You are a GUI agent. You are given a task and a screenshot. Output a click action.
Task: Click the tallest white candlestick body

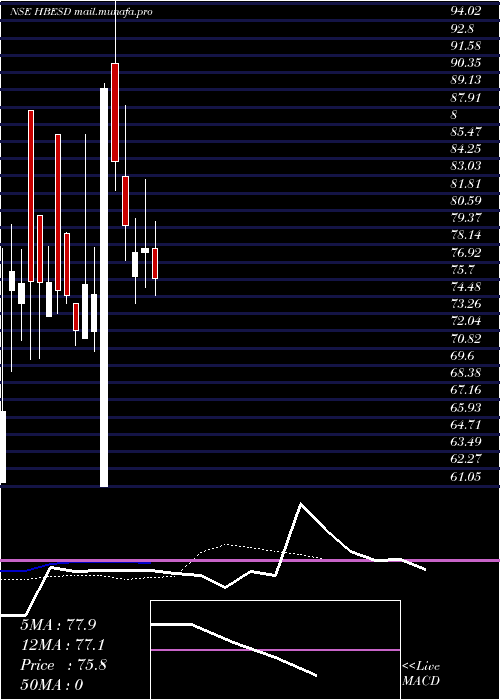point(104,287)
